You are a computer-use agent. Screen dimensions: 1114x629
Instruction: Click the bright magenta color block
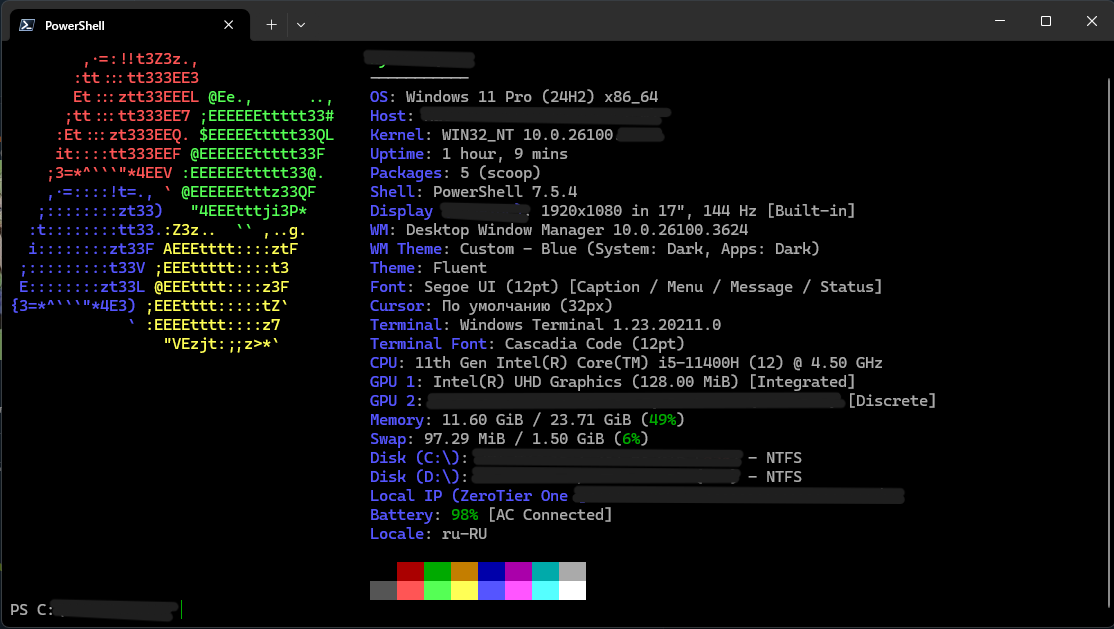(x=518, y=590)
